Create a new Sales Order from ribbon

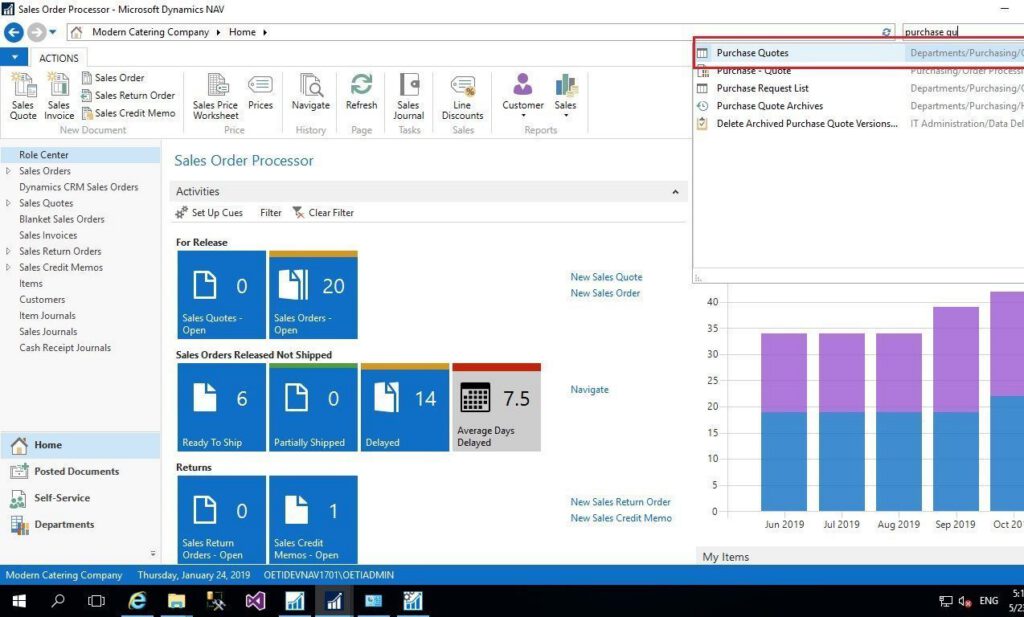click(x=112, y=78)
